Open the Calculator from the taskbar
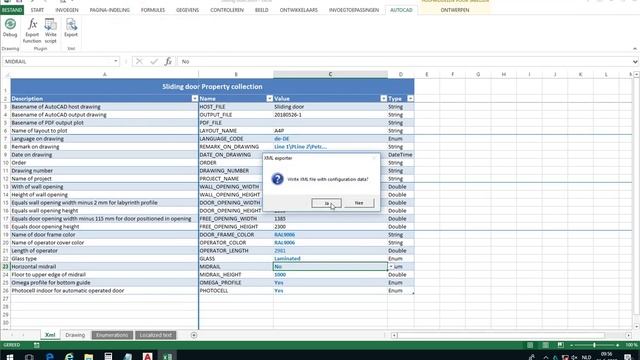The image size is (640, 360). click(108, 356)
